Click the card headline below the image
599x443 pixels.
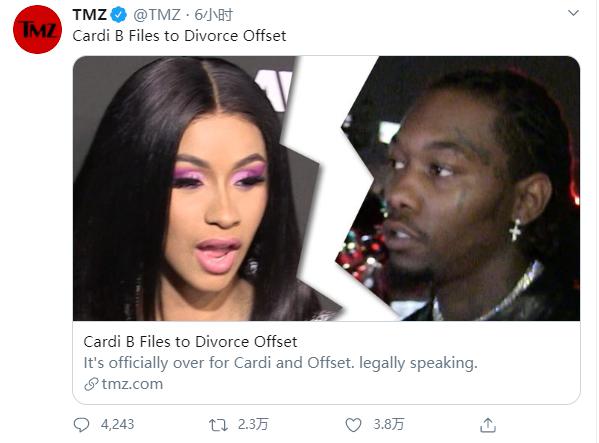(x=190, y=341)
